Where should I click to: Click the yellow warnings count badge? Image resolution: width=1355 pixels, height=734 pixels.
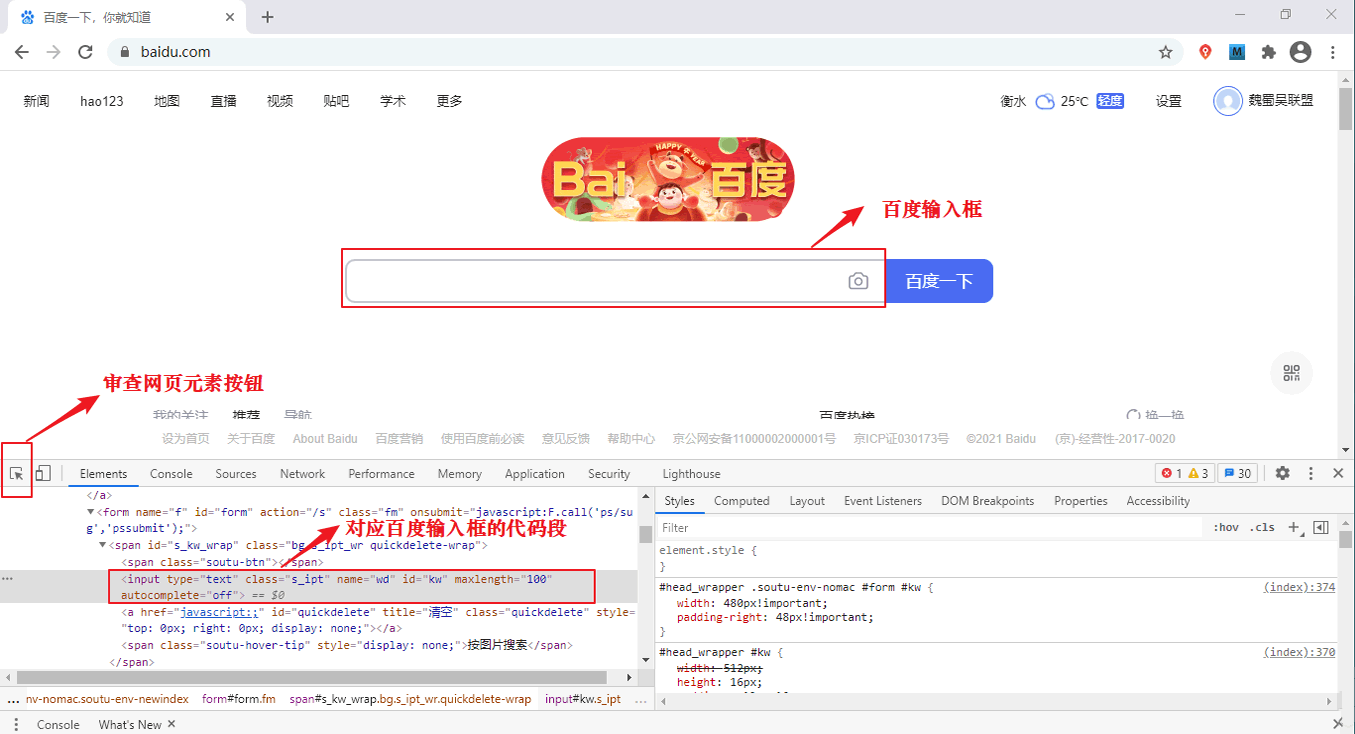1198,474
